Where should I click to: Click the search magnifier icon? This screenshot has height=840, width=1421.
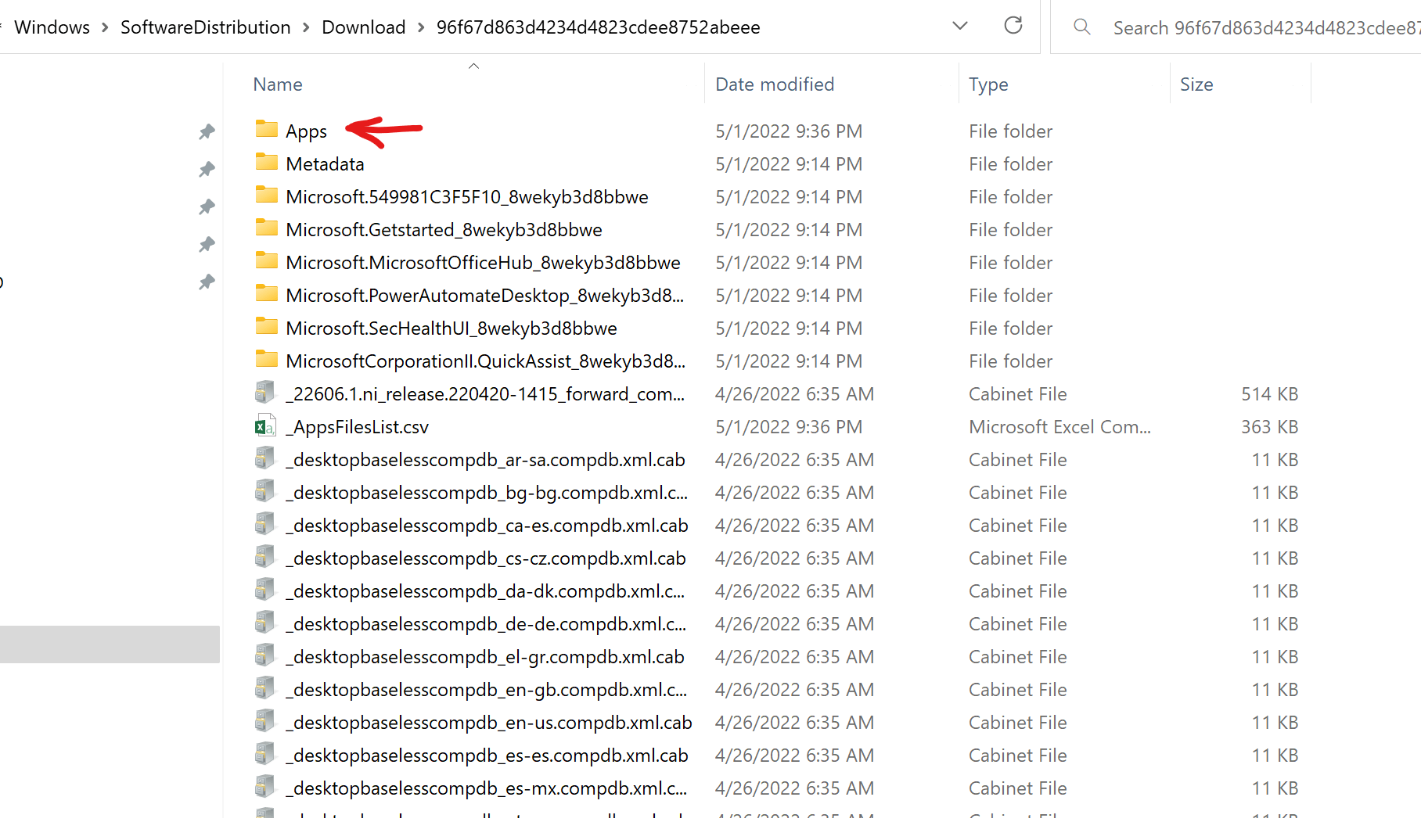(x=1082, y=27)
